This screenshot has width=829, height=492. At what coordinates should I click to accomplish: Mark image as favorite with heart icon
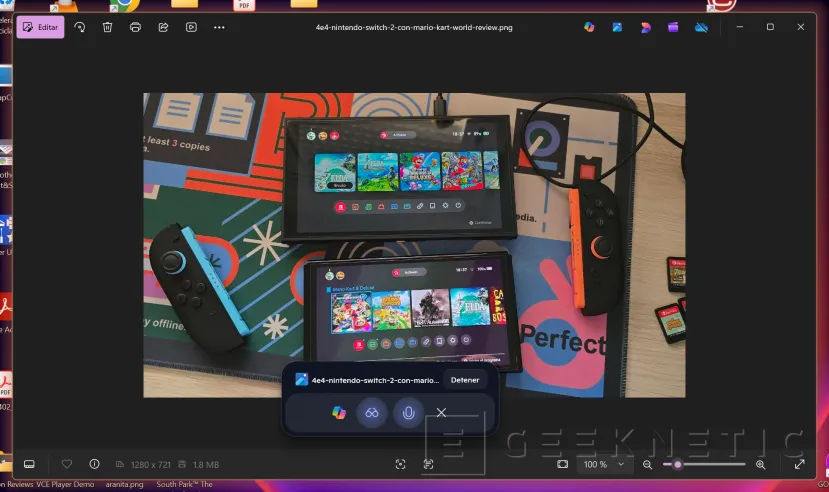point(67,464)
